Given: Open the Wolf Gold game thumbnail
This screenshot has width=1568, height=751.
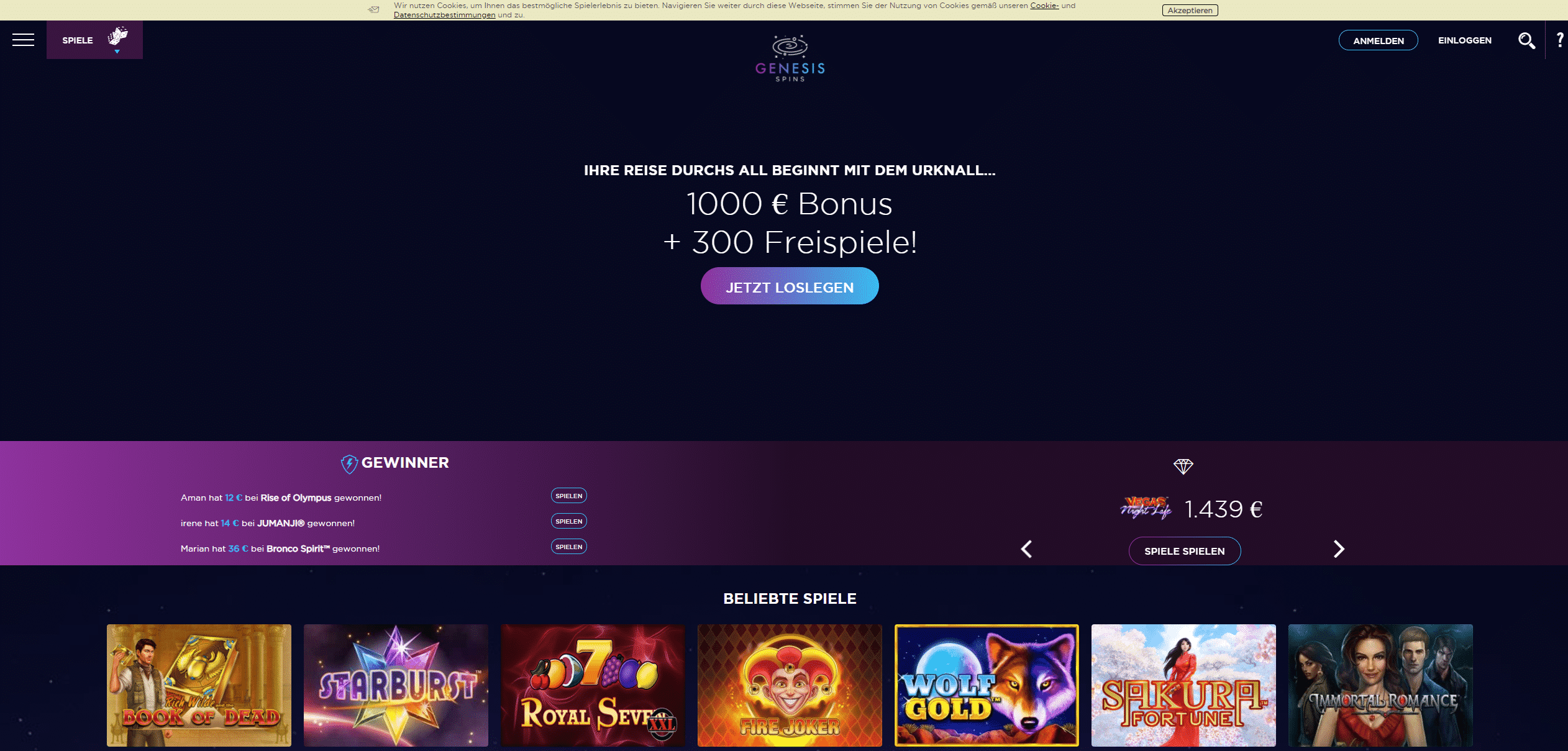Looking at the screenshot, I should (x=987, y=685).
